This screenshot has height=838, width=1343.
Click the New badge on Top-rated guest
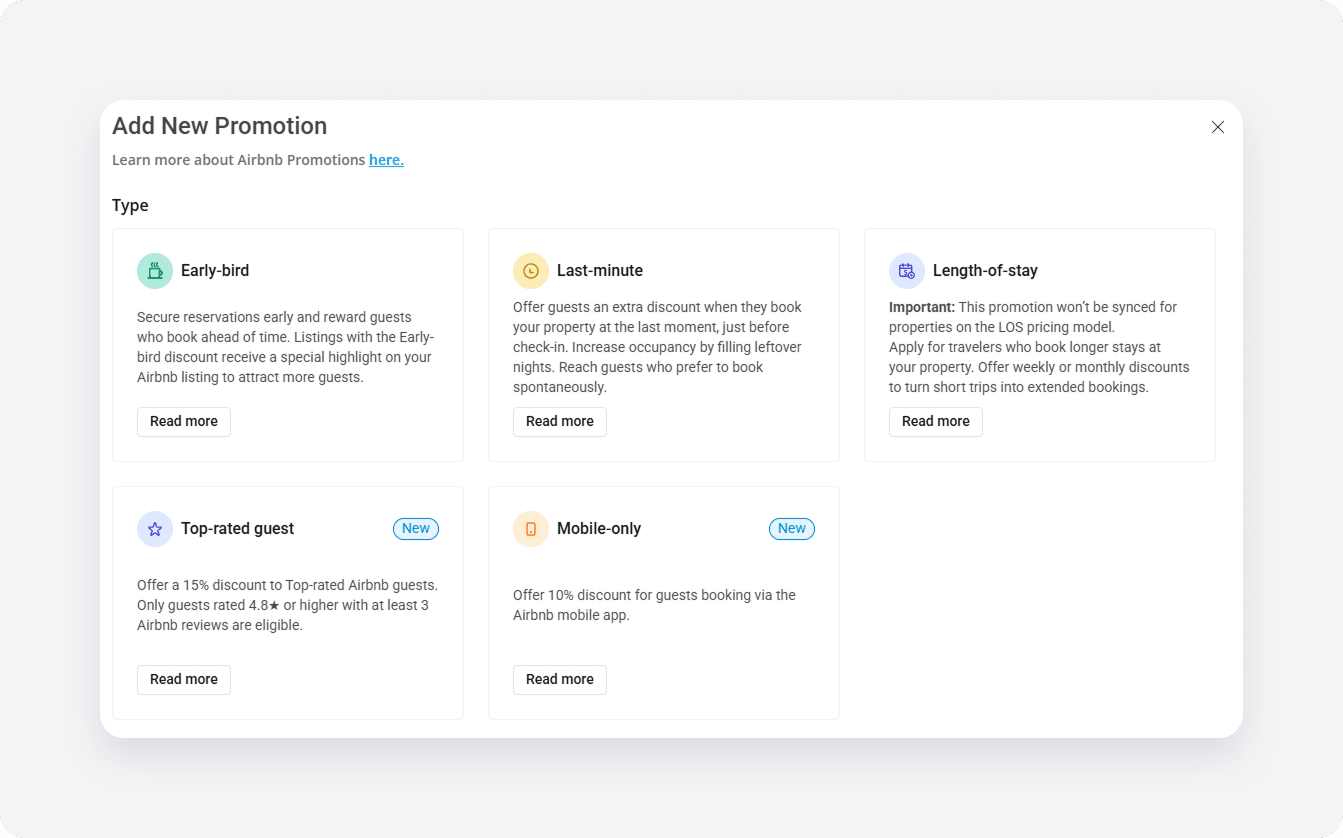pyautogui.click(x=416, y=529)
